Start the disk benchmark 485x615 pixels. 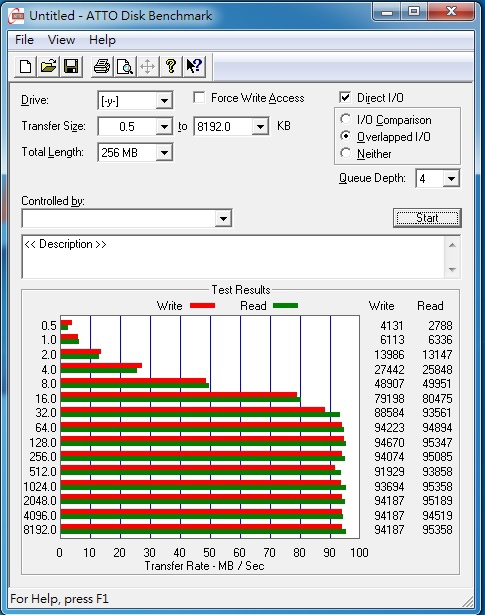pyautogui.click(x=427, y=218)
